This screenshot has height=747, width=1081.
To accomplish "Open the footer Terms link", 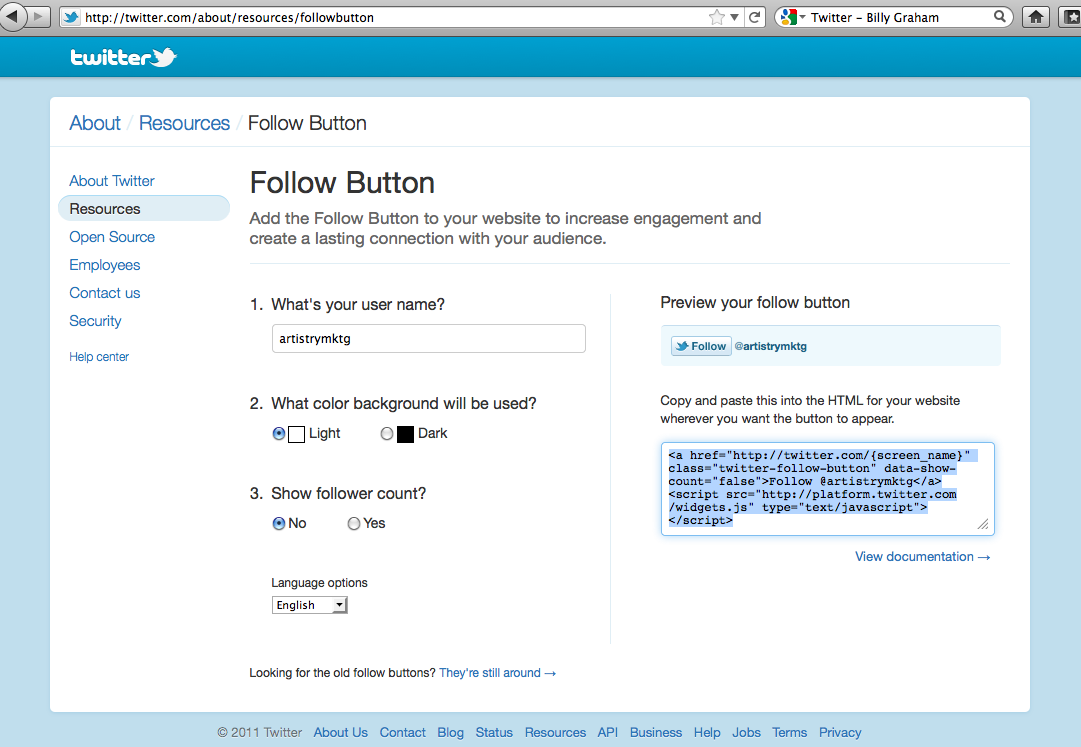I will click(x=789, y=733).
